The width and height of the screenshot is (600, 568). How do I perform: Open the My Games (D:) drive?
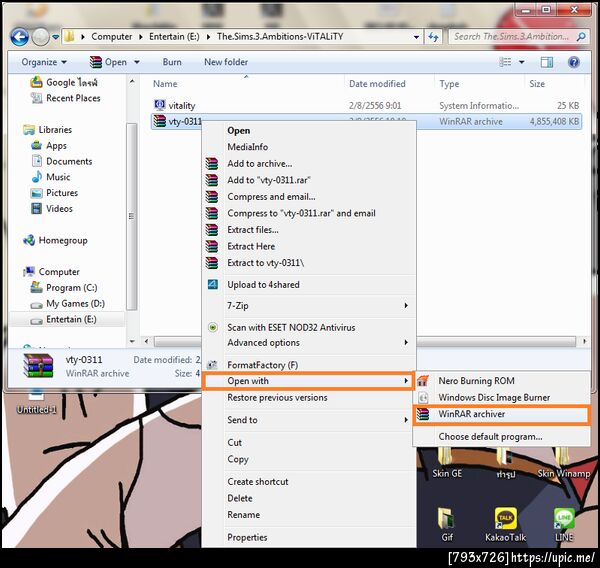click(x=67, y=304)
